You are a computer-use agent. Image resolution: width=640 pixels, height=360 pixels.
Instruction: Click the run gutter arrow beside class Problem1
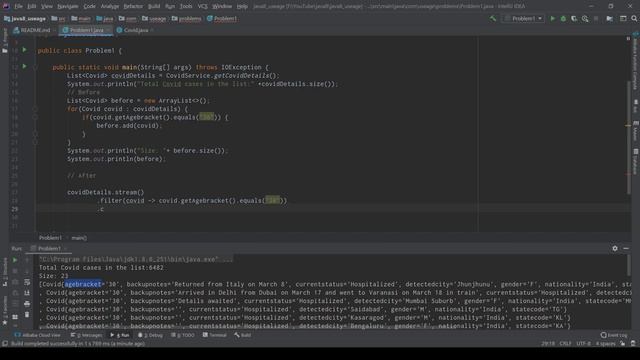(x=24, y=50)
